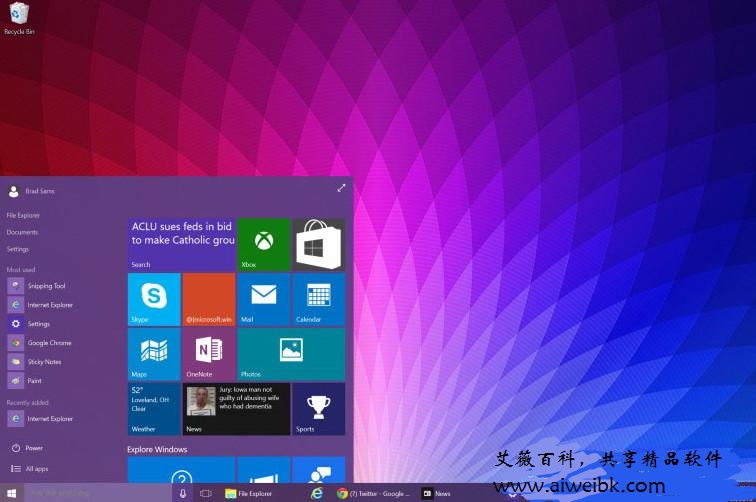This screenshot has height=502, width=756.
Task: Open Settings with gear icon in Most used
Action: coord(29,324)
